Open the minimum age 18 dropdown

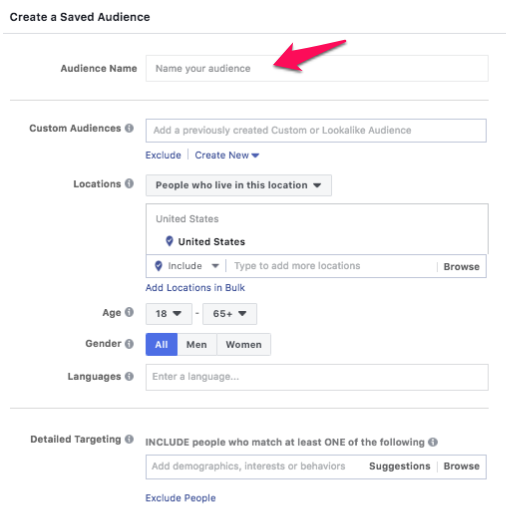169,314
